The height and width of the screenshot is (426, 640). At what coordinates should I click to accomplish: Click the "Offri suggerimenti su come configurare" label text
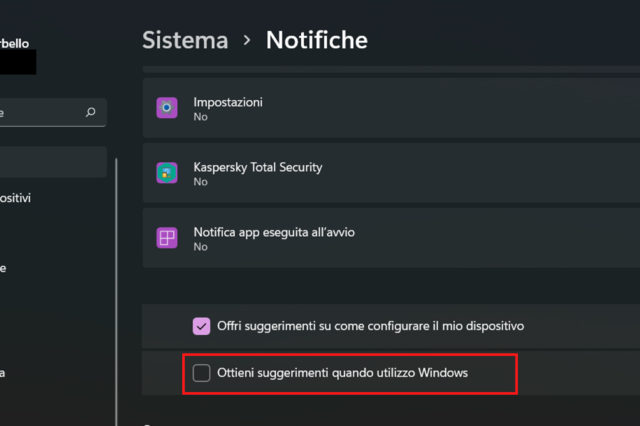point(370,326)
